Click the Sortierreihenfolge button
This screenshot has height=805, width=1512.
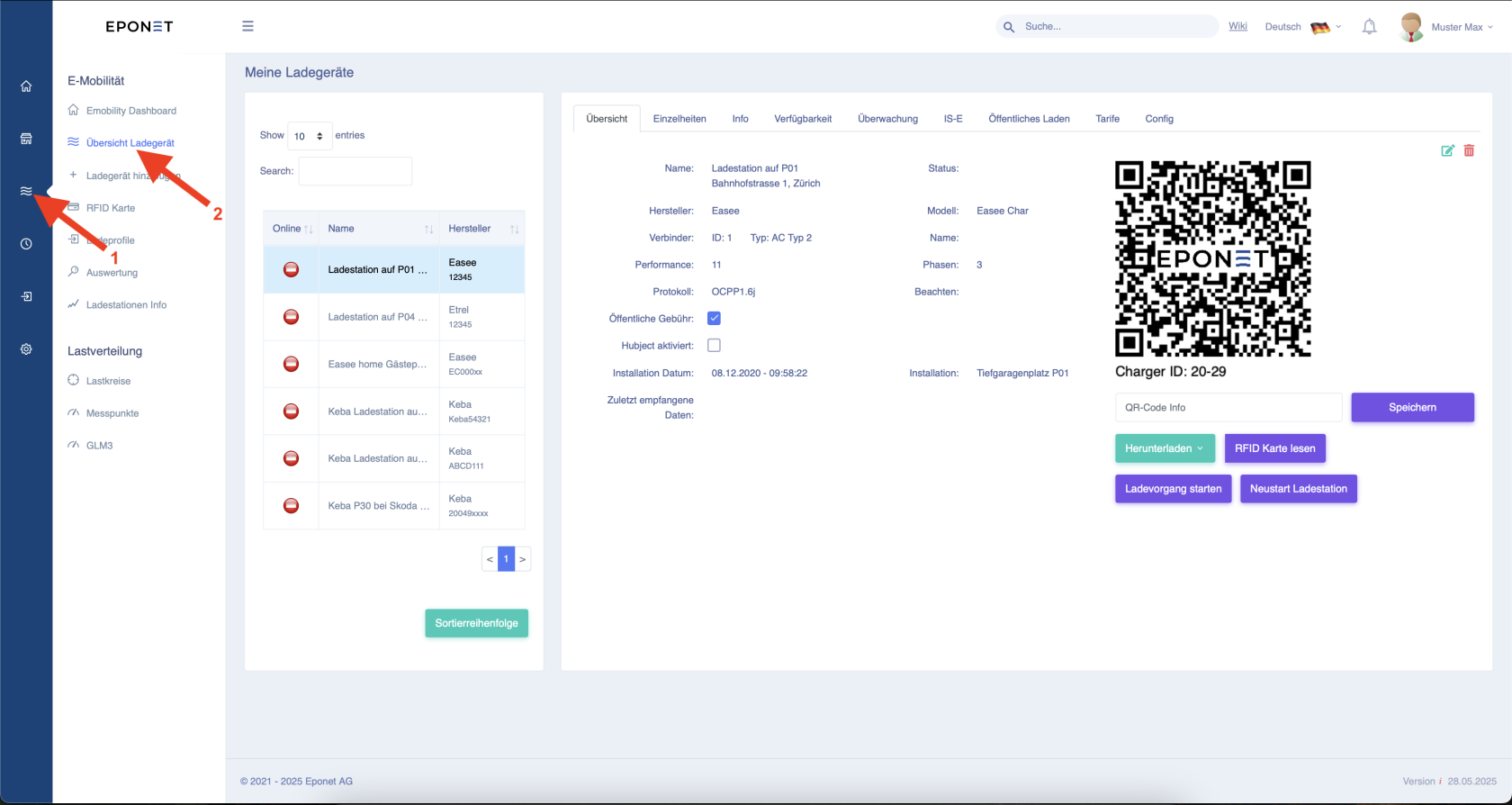pos(476,623)
